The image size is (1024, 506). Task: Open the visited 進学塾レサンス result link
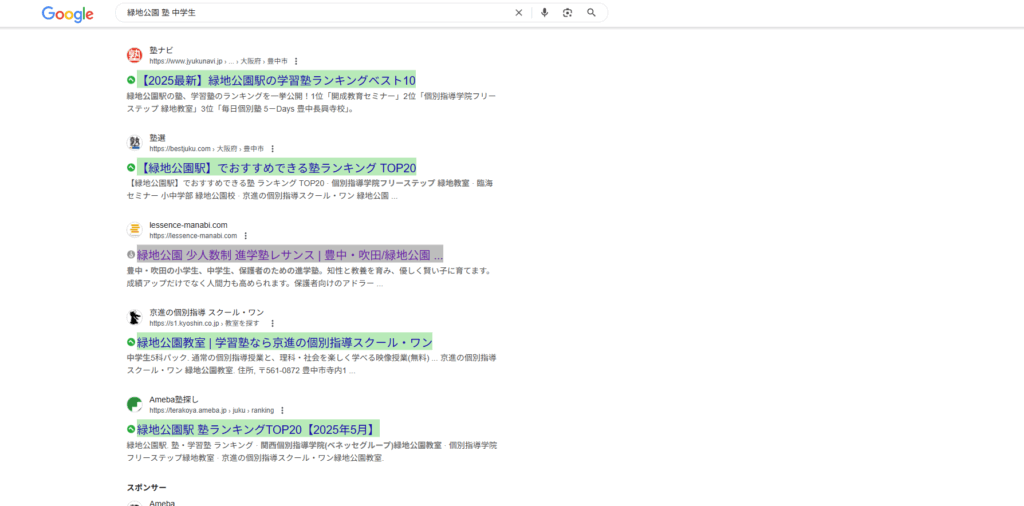tap(289, 254)
